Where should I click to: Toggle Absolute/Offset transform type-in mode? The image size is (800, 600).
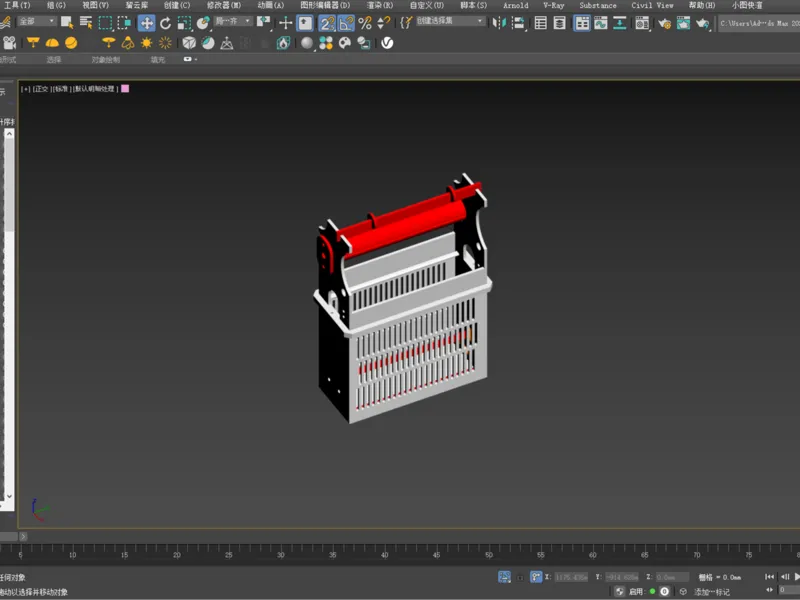536,577
